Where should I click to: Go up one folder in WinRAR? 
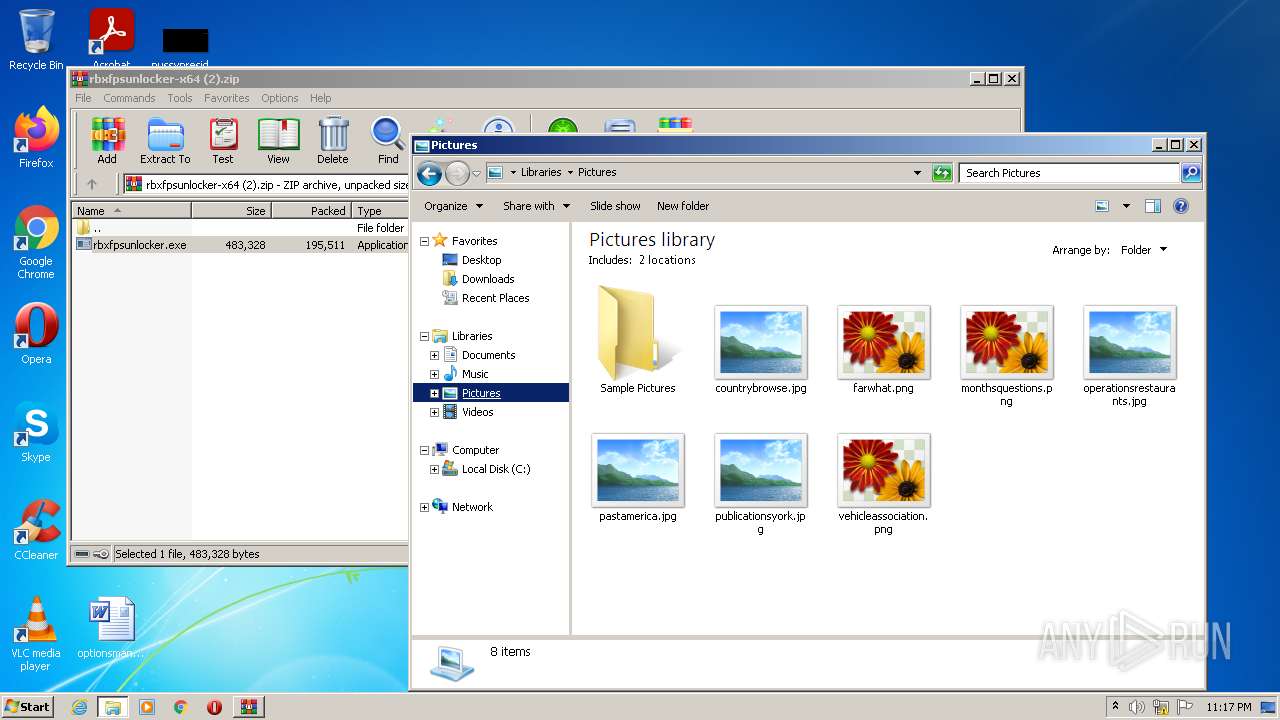[92, 184]
